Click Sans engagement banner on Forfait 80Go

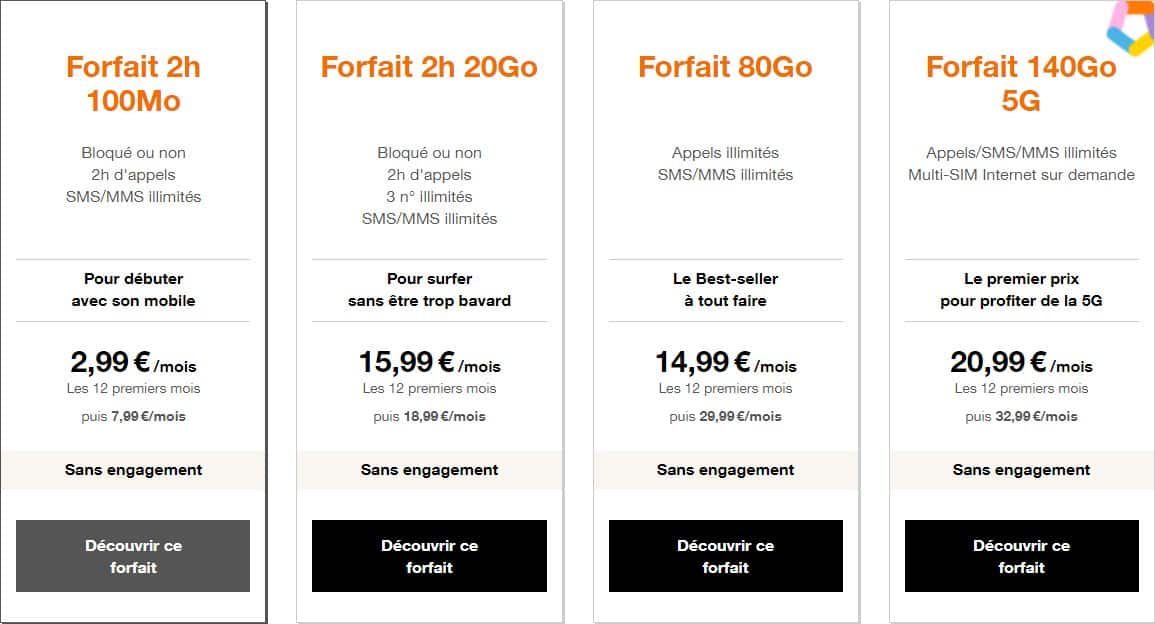coord(725,470)
